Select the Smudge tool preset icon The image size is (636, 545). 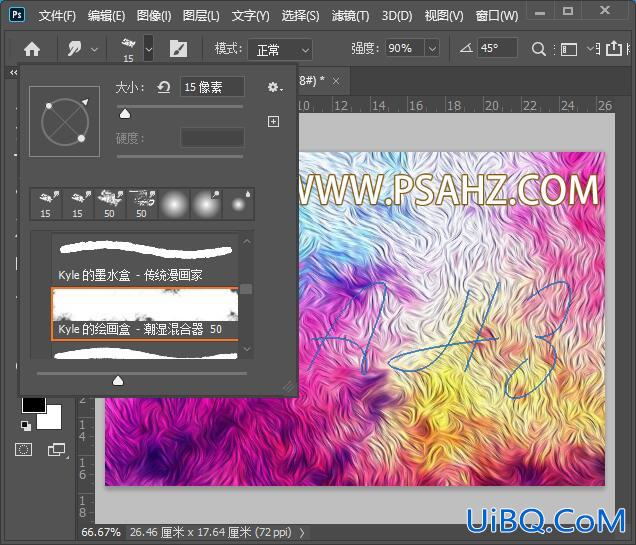coord(75,49)
